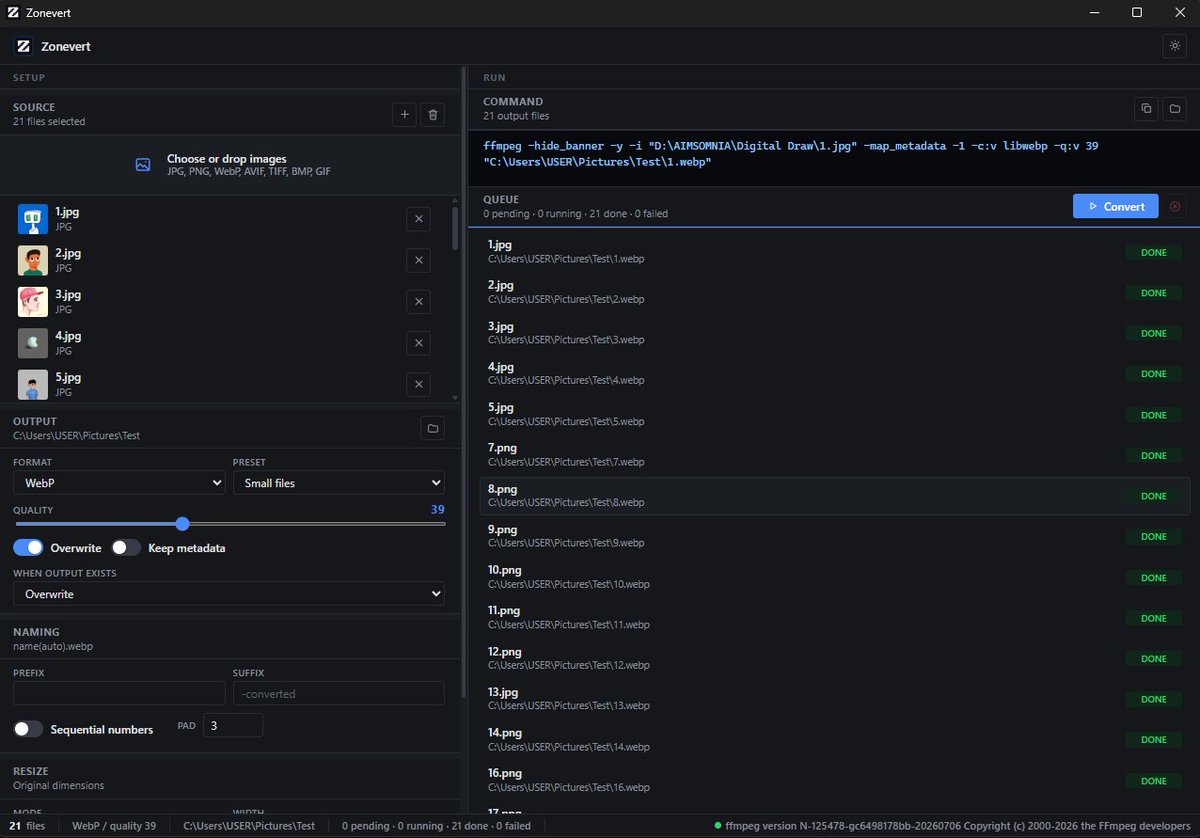
Task: Toggle the Overwrite switch
Action: [28, 548]
